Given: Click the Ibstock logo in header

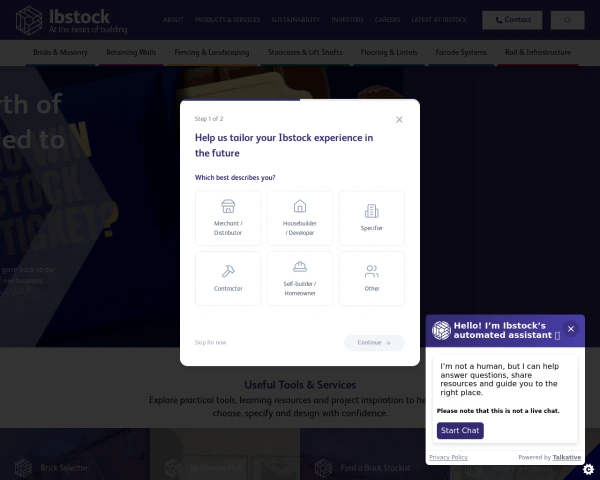Looking at the screenshot, I should pos(72,20).
